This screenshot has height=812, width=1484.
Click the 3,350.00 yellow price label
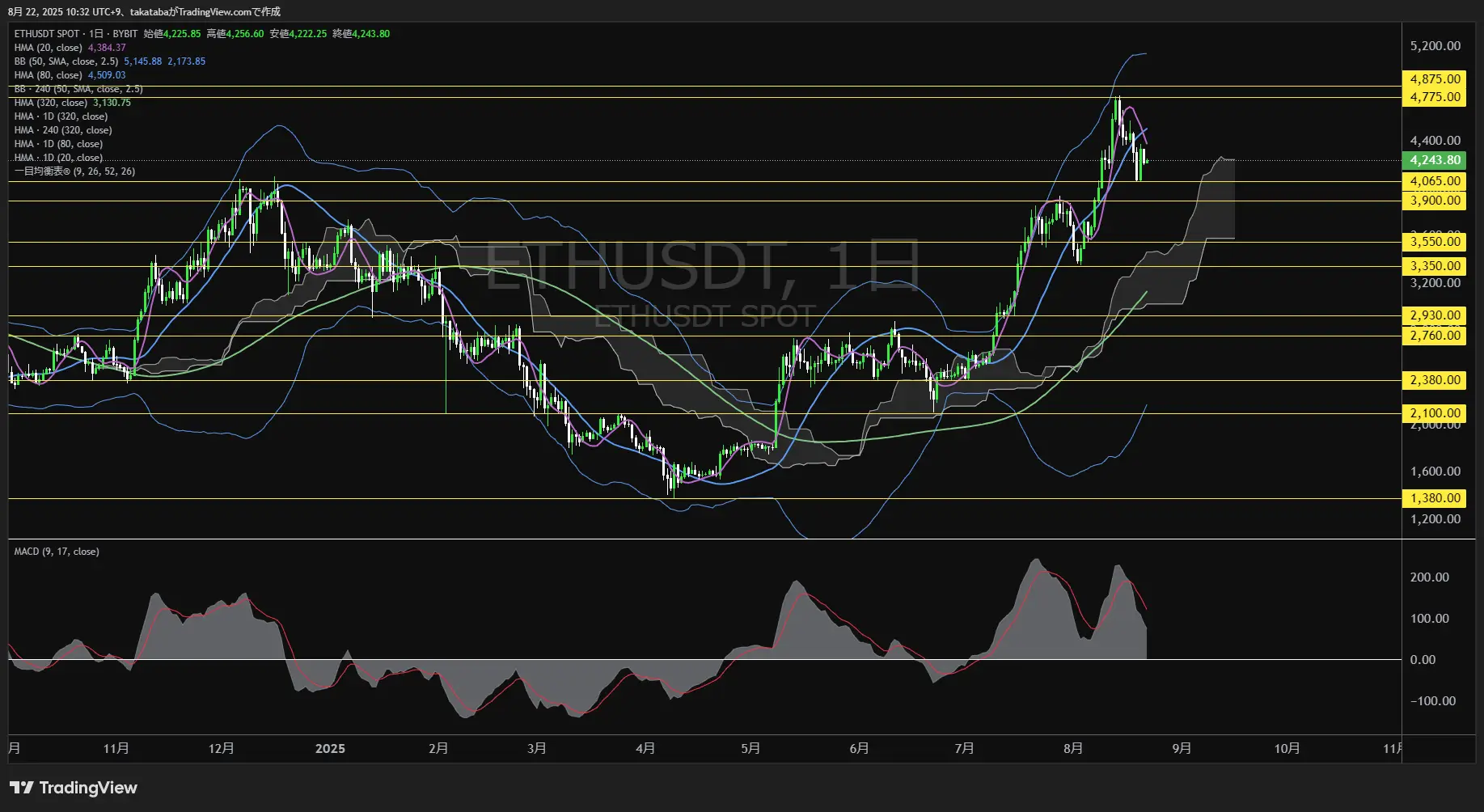tap(1435, 265)
